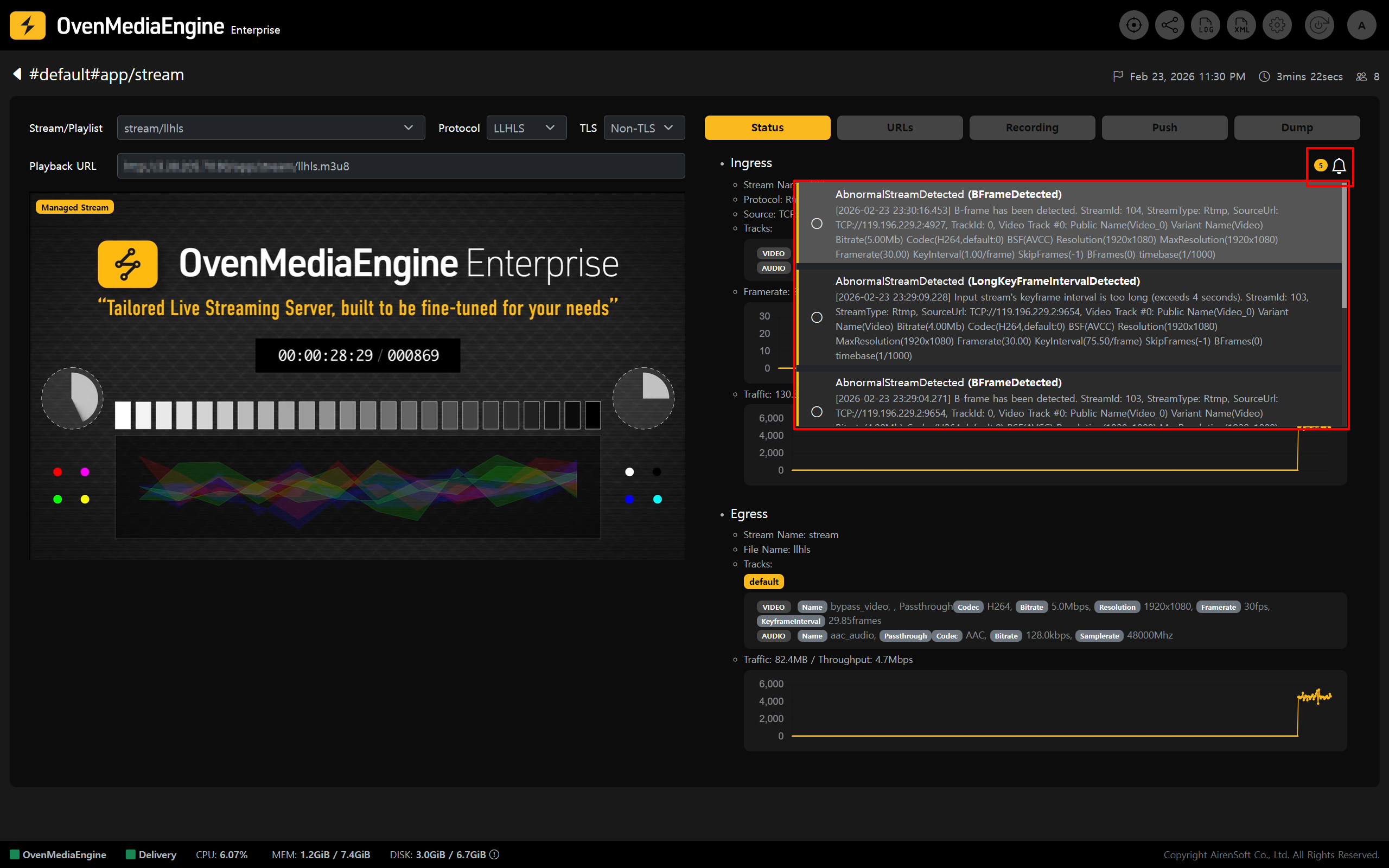Switch to the Recording tab
Viewport: 1389px width, 868px height.
pyautogui.click(x=1031, y=127)
